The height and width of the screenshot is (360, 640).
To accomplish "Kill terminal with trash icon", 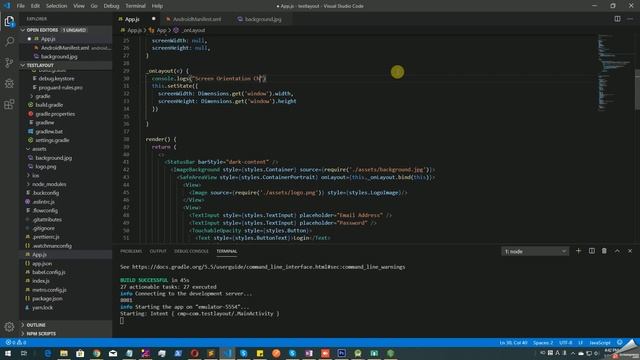I will coord(604,251).
